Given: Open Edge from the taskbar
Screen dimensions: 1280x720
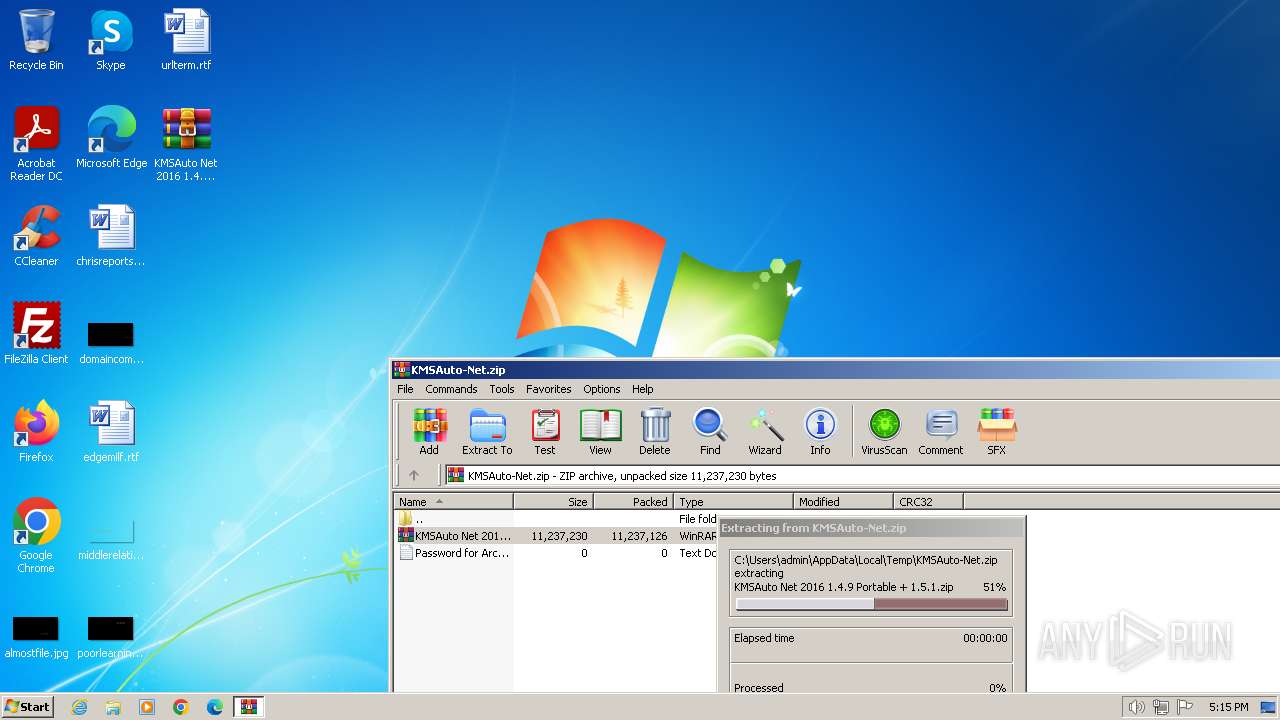Looking at the screenshot, I should 215,707.
